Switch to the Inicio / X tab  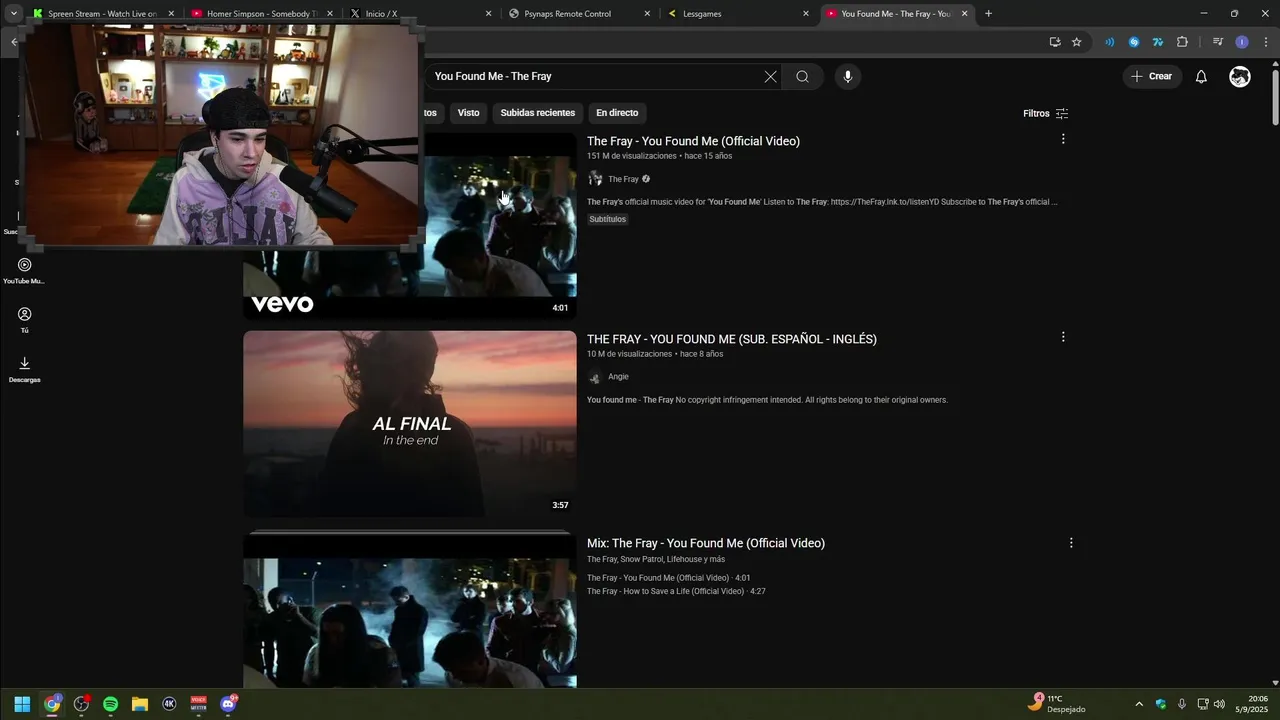[375, 14]
